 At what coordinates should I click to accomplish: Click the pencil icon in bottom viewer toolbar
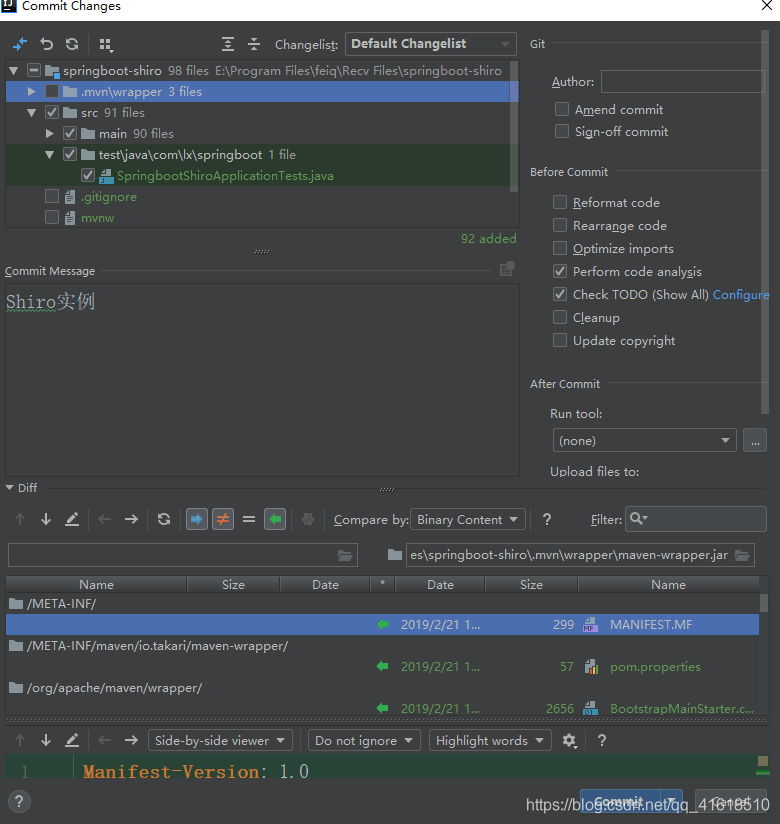pos(72,740)
